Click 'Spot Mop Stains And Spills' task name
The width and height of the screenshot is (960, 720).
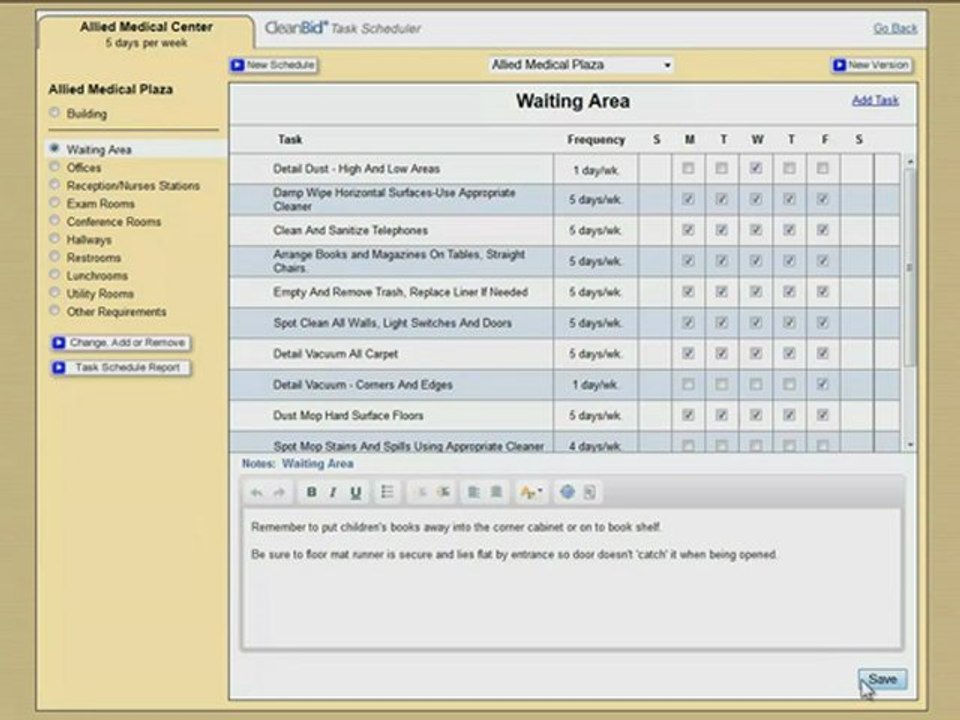pos(408,446)
